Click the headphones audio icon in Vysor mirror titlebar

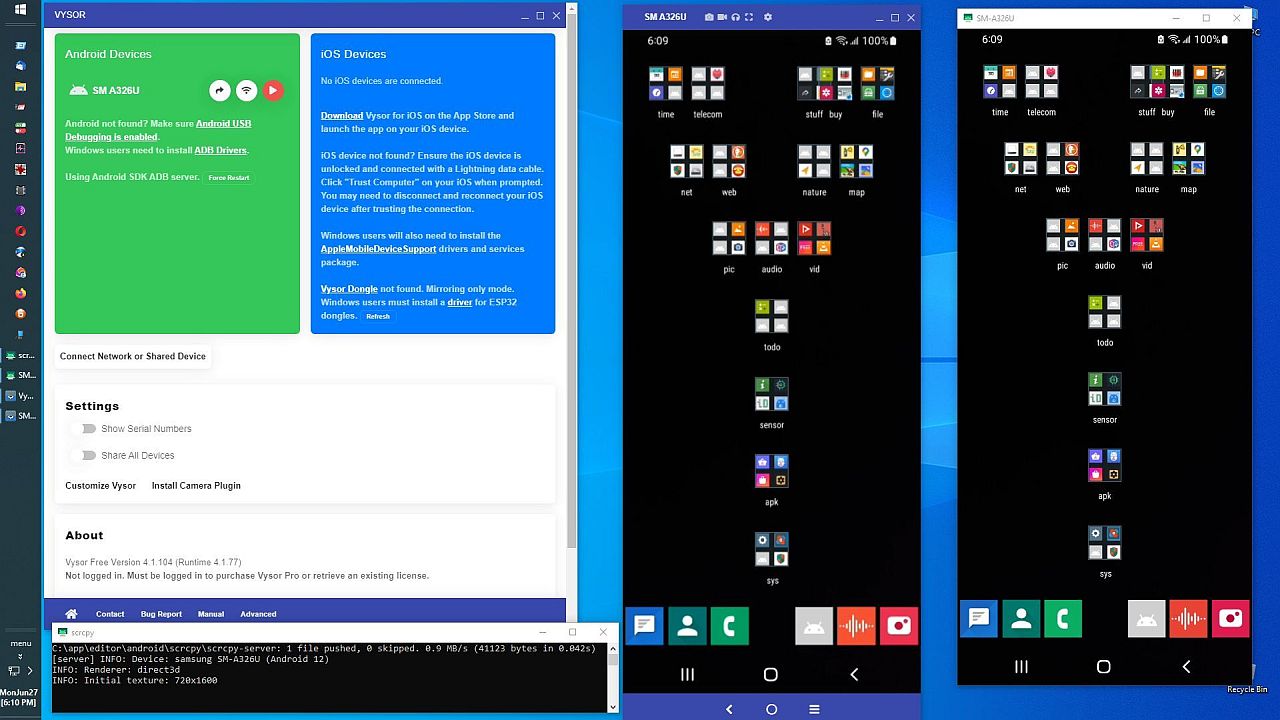point(735,17)
